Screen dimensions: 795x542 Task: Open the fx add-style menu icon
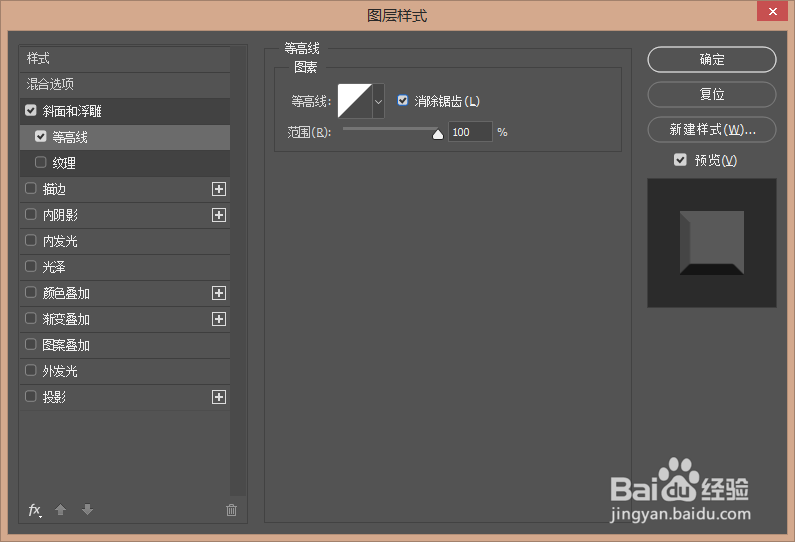pyautogui.click(x=34, y=510)
